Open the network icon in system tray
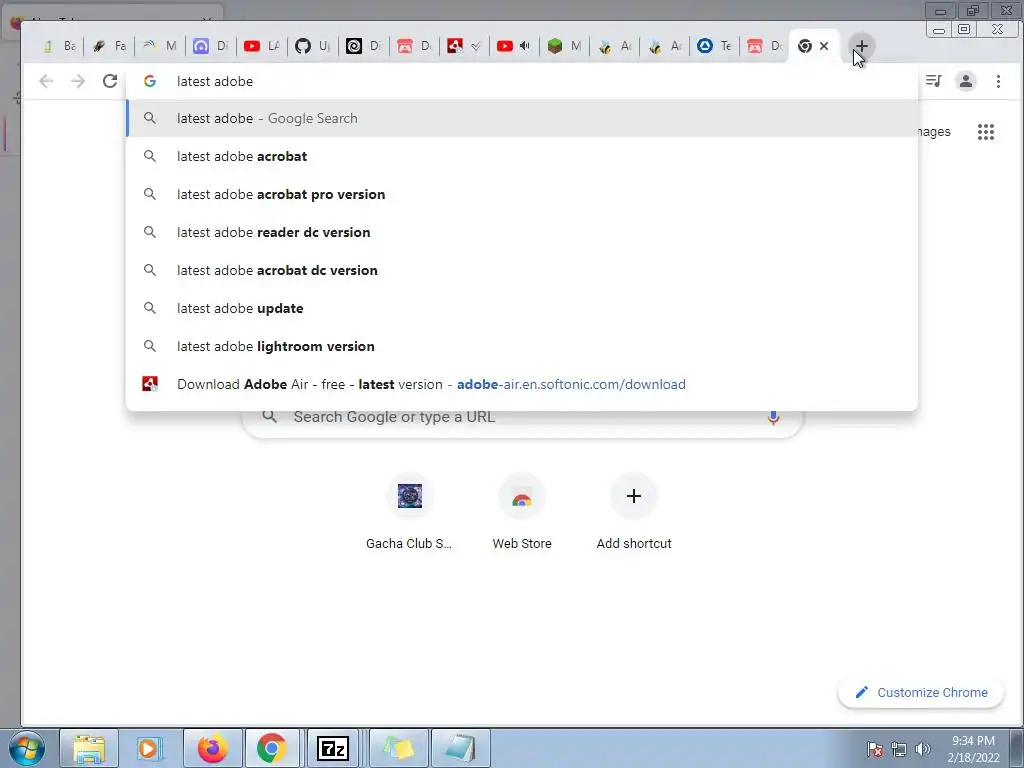This screenshot has width=1024, height=768. pyautogui.click(x=899, y=749)
